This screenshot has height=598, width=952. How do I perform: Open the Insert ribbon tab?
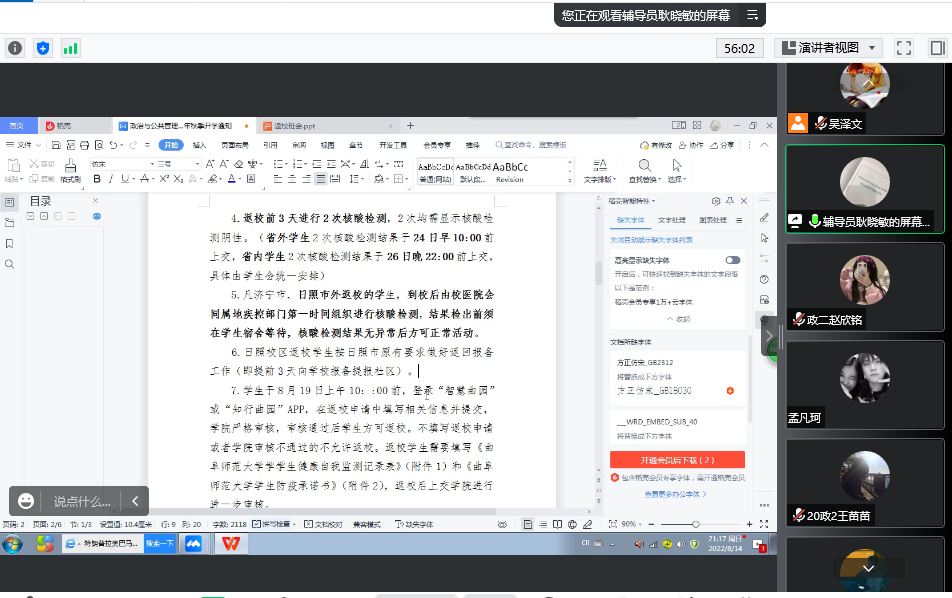[x=200, y=145]
